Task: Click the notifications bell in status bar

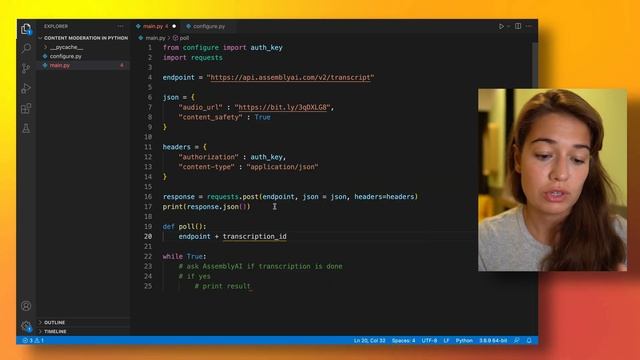Action: click(x=529, y=340)
